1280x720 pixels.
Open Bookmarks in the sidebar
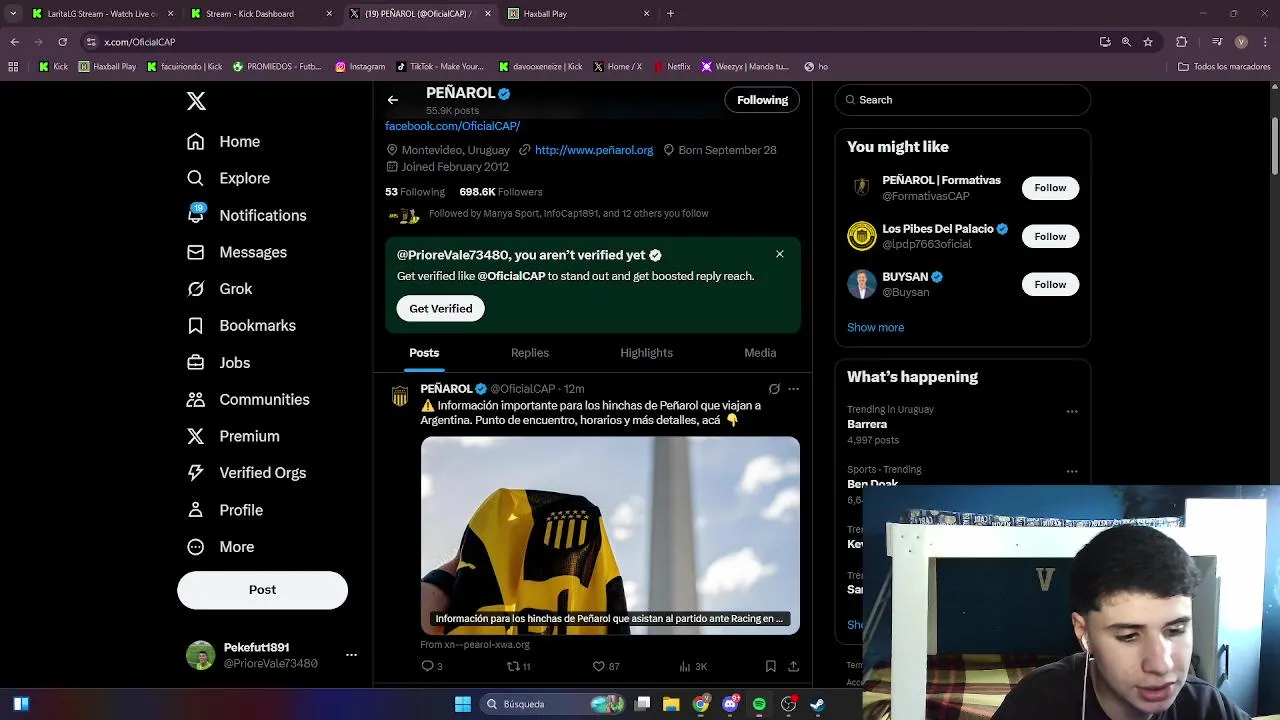coord(241,326)
